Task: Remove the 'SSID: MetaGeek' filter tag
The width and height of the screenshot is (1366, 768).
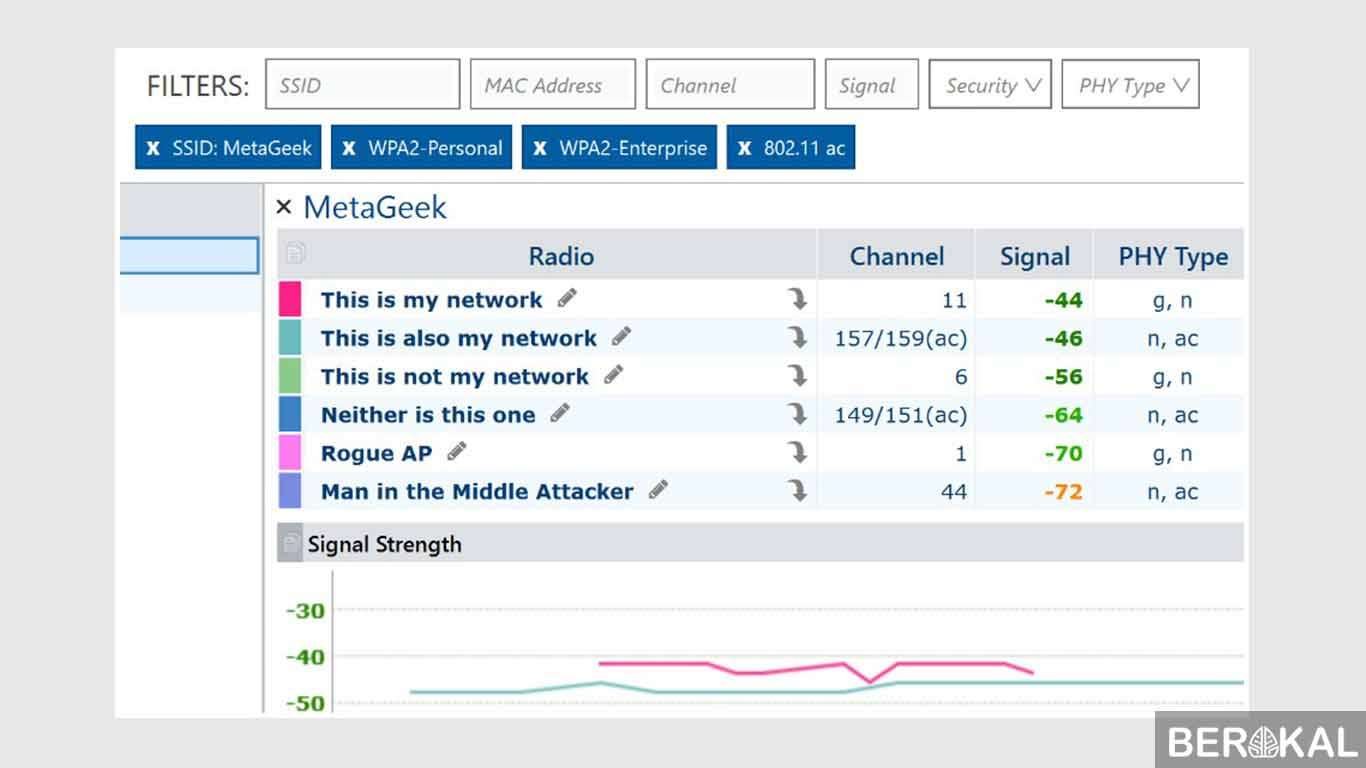Action: (x=153, y=148)
